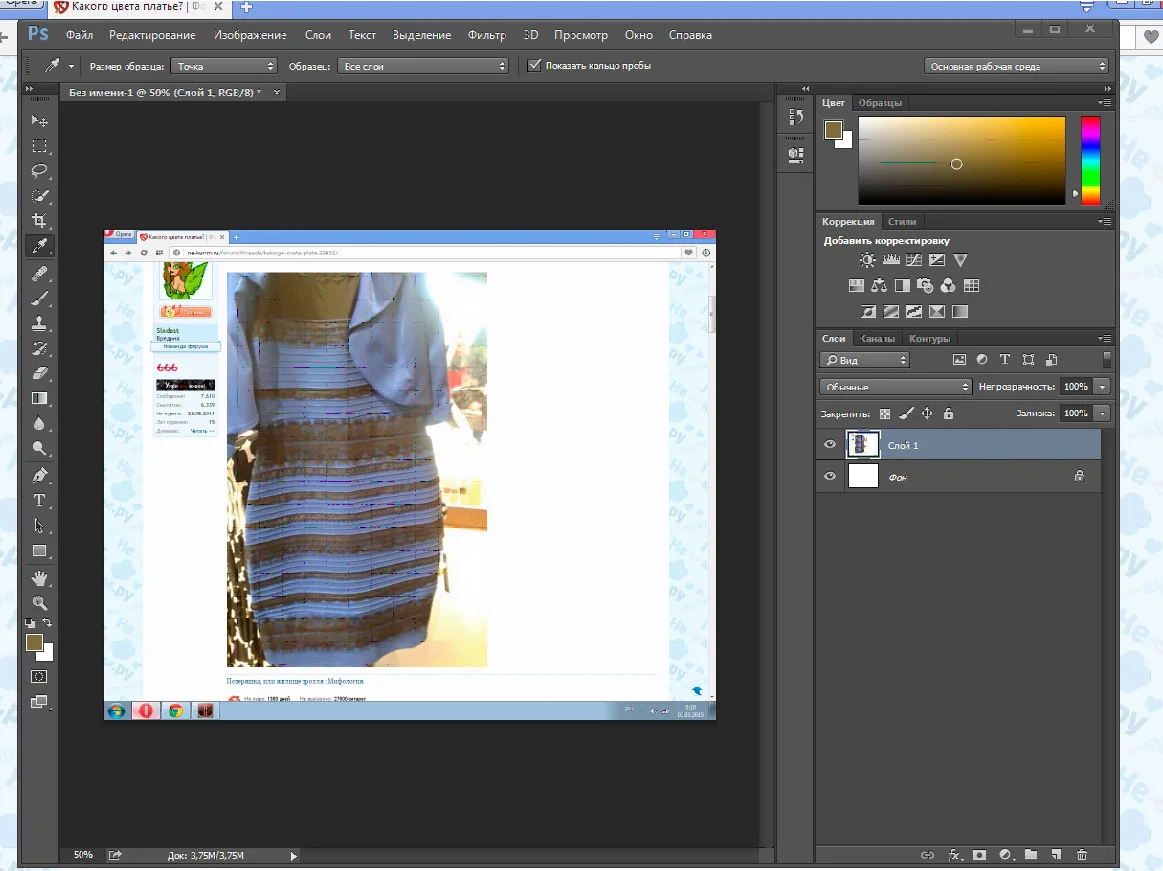
Task: Click the delete layer trash icon
Action: click(x=1081, y=855)
